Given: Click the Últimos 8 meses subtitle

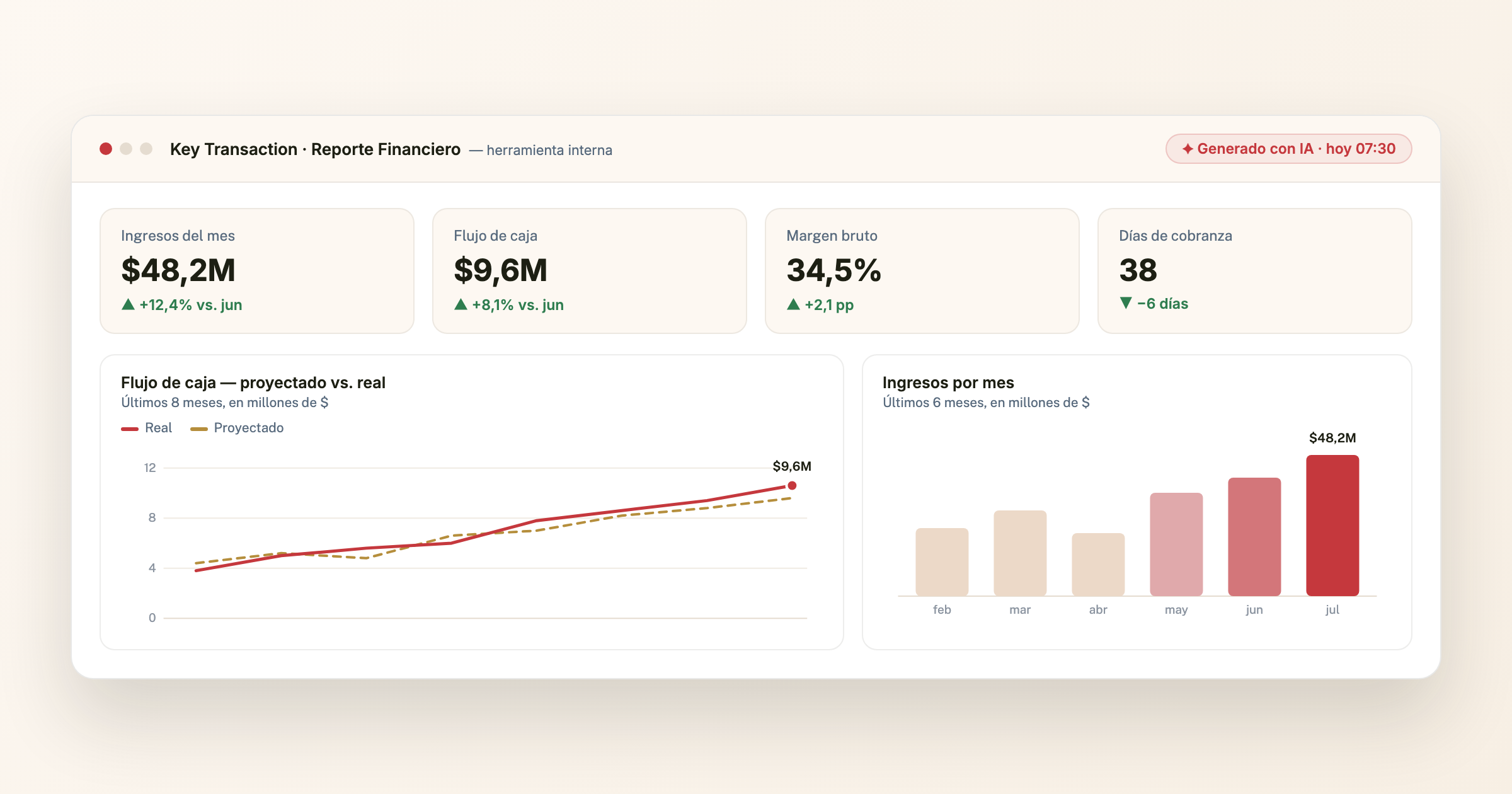Looking at the screenshot, I should [x=225, y=403].
